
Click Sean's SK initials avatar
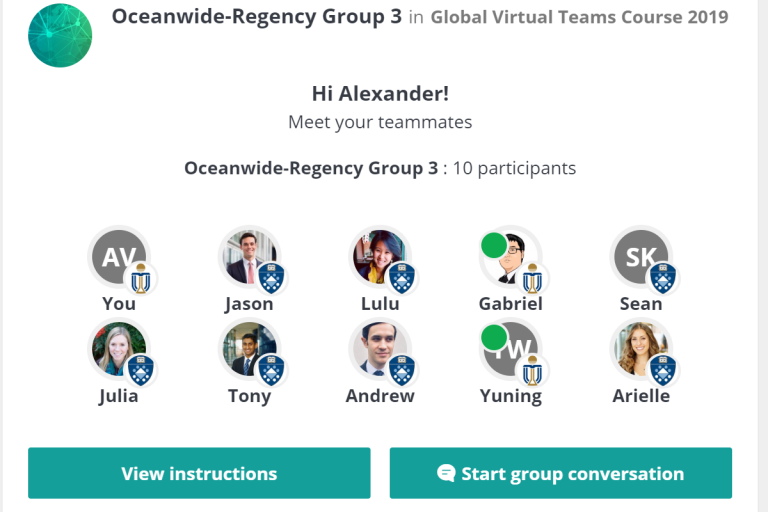point(640,257)
